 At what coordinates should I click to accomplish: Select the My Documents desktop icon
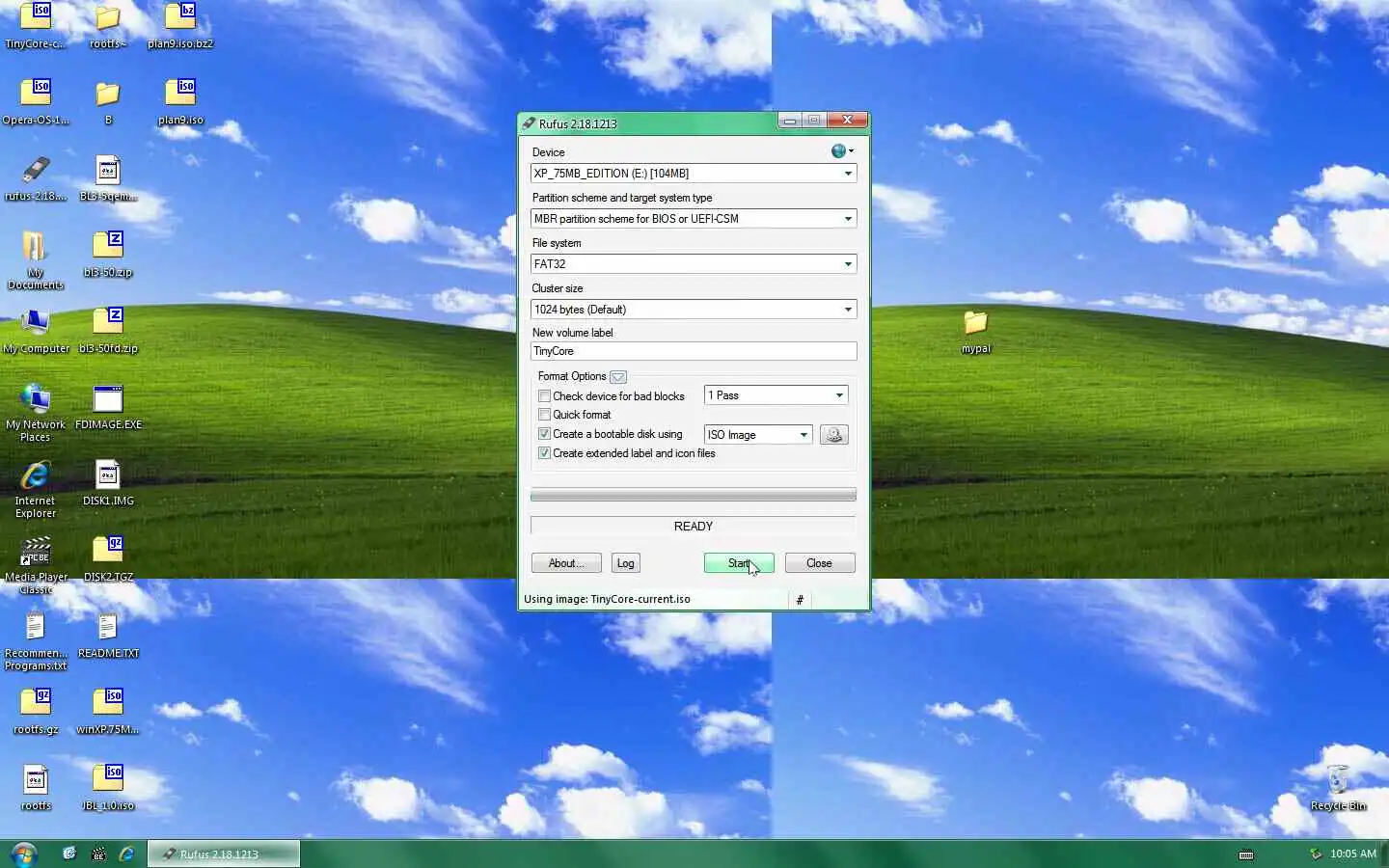click(x=36, y=260)
